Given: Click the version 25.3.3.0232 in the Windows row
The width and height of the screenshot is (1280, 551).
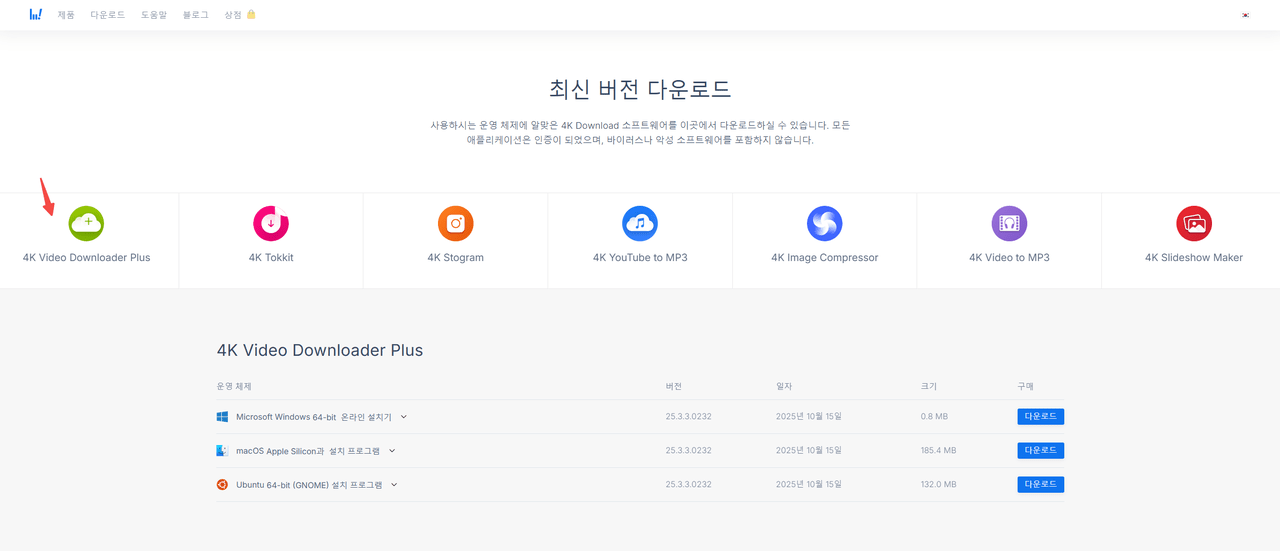Looking at the screenshot, I should 689,417.
